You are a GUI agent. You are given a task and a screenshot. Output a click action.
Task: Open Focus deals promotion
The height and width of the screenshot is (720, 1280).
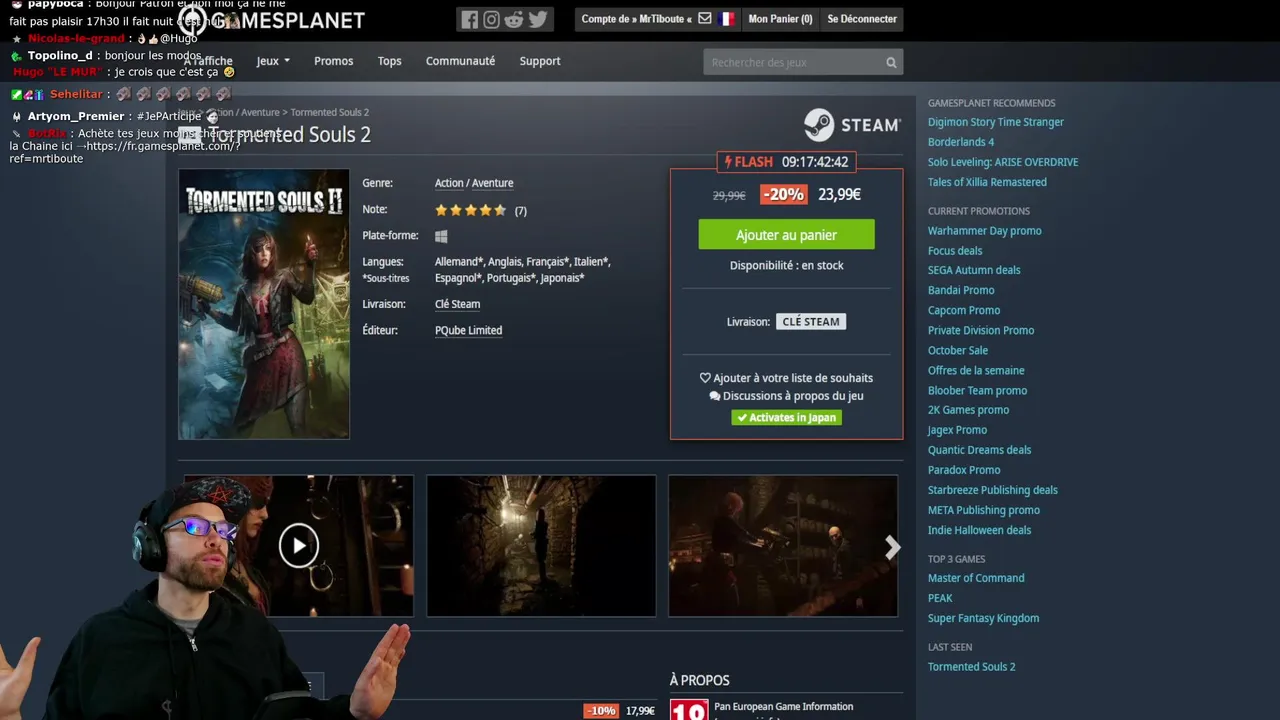[955, 251]
